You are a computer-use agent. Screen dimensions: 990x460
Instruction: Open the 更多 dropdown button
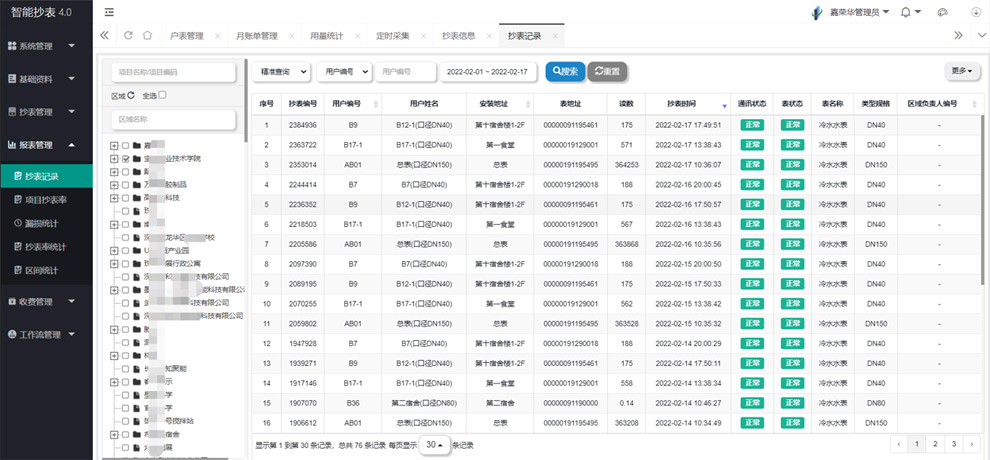(x=961, y=71)
